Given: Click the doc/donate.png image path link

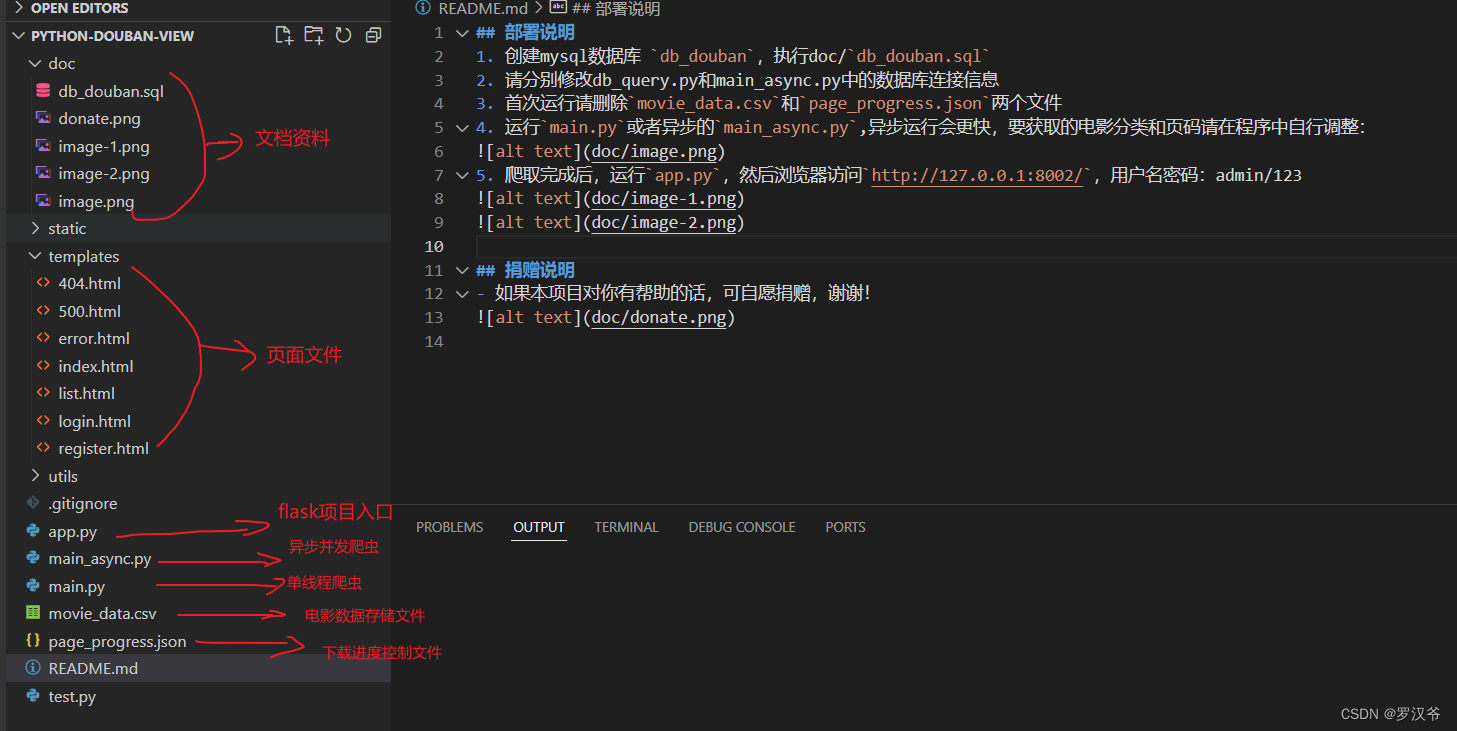Looking at the screenshot, I should (658, 318).
